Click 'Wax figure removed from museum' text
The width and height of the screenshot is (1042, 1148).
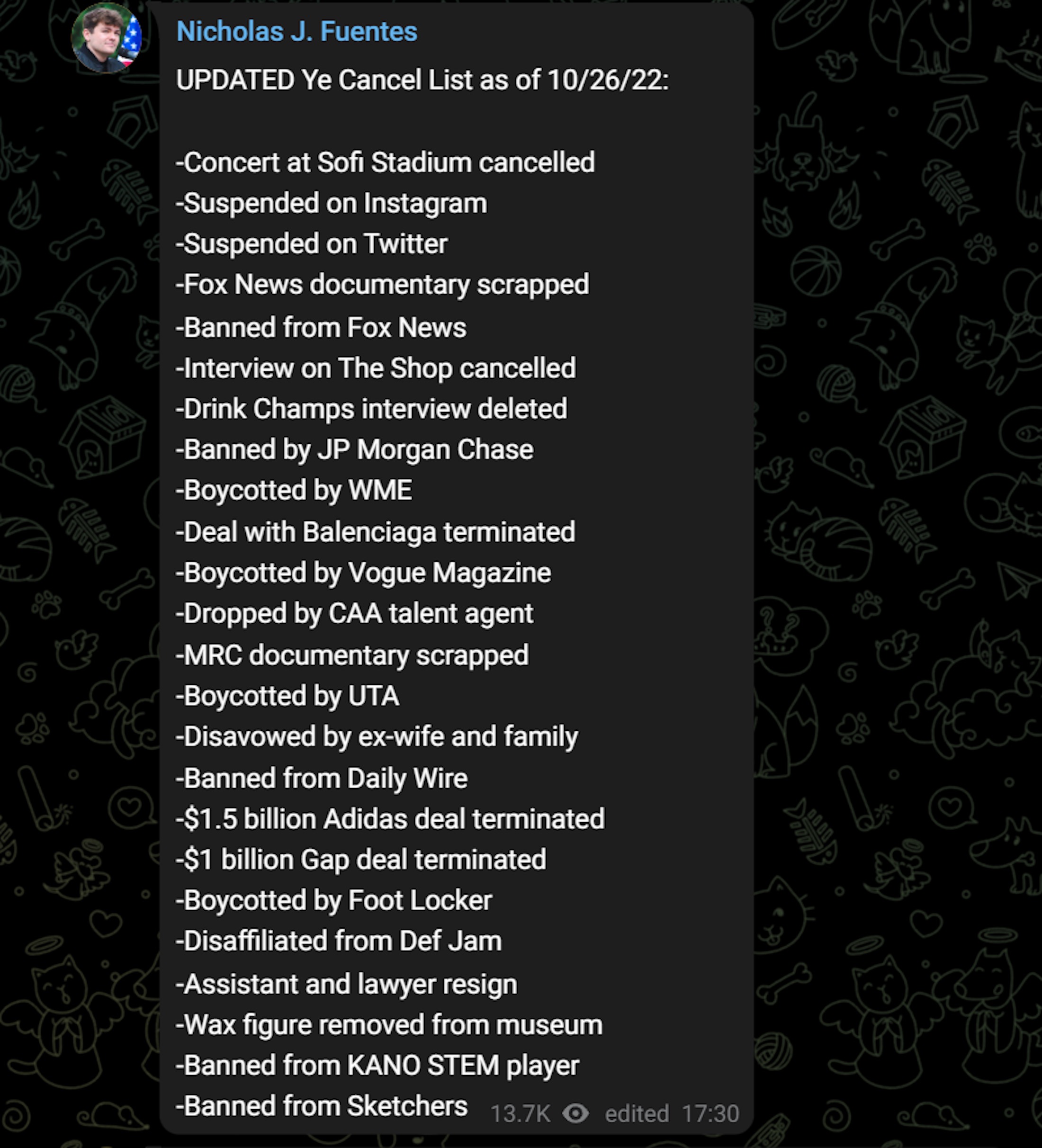pos(389,1024)
